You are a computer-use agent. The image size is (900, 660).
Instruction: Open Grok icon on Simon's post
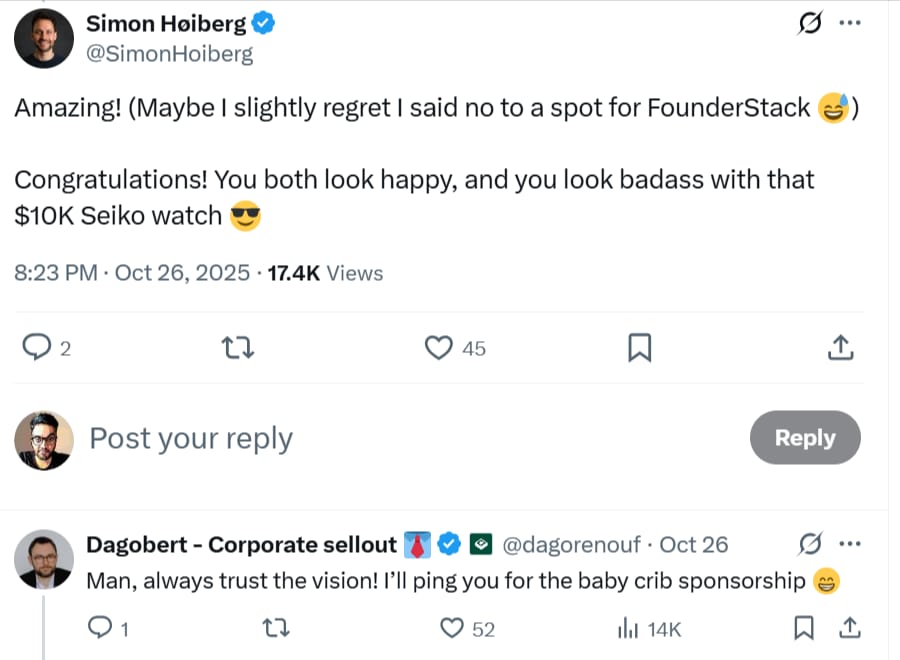[x=808, y=24]
